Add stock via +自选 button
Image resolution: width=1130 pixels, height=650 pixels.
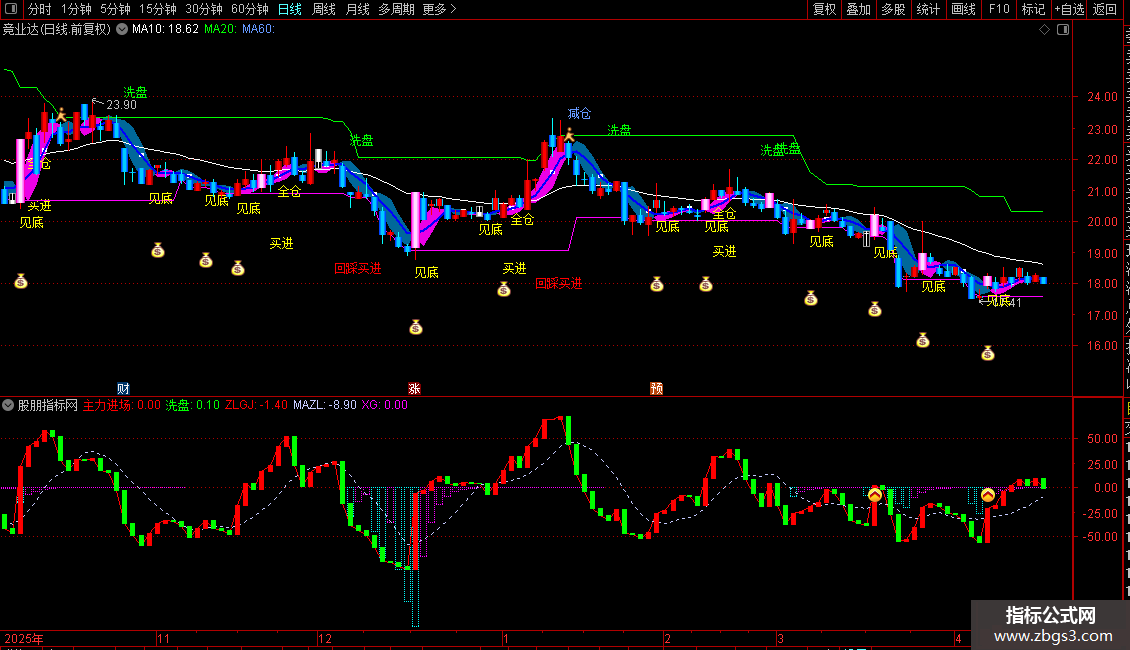(x=1069, y=9)
